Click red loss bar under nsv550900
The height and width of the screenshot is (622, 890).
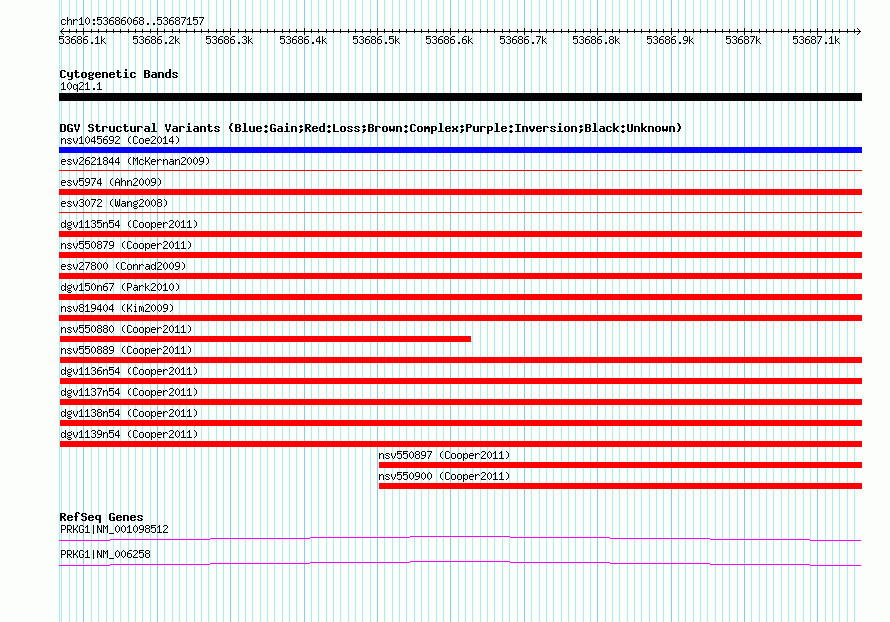click(x=620, y=486)
